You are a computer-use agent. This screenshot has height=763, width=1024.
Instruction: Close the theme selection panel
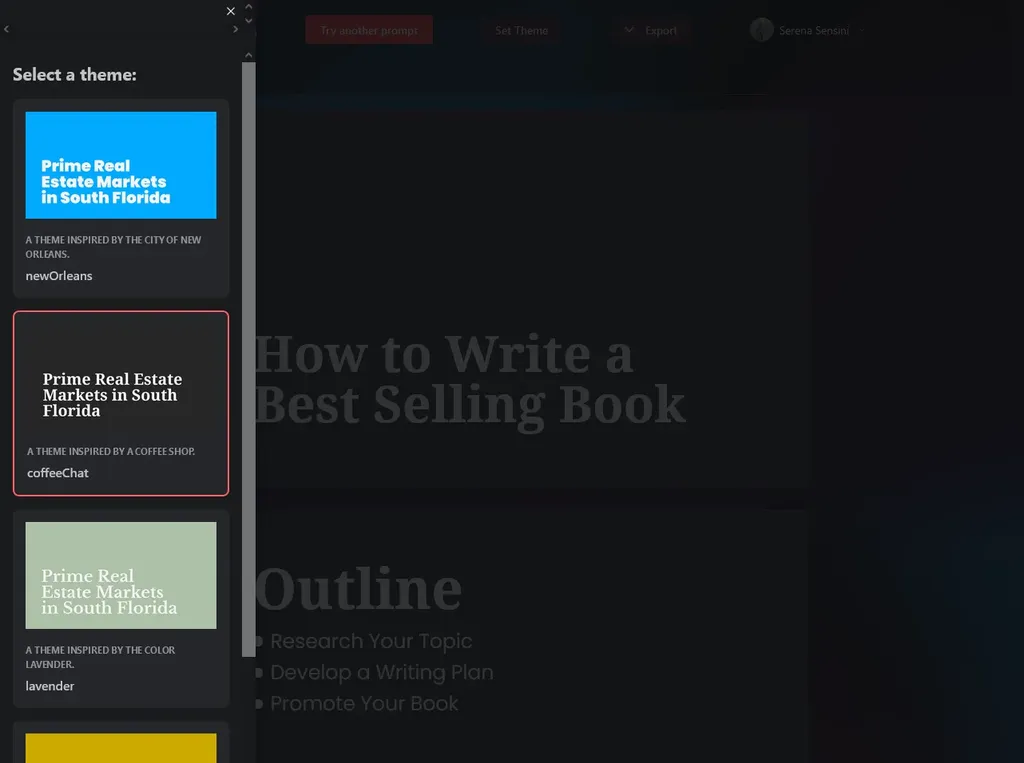(231, 11)
